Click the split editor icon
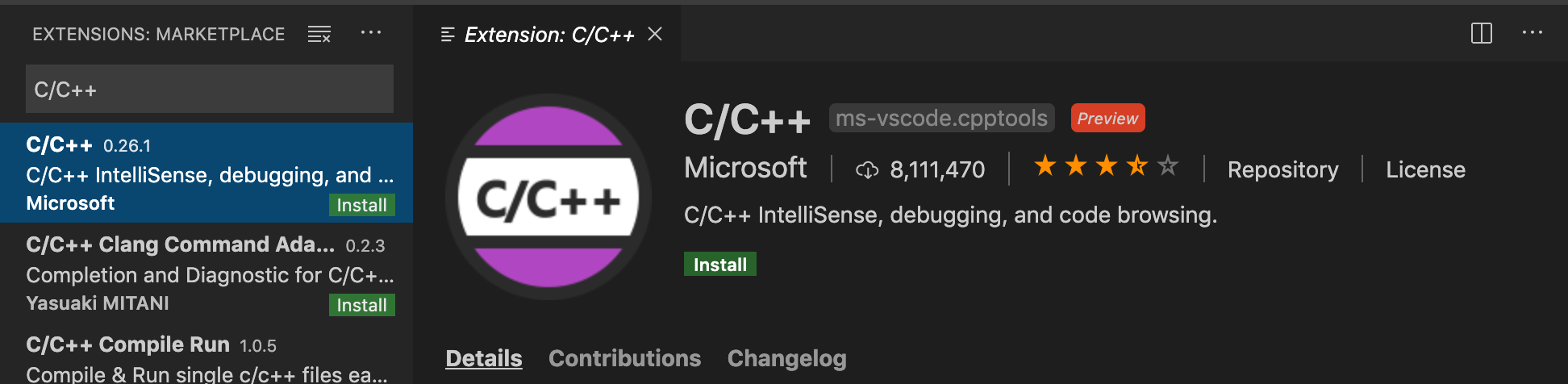 [x=1482, y=33]
